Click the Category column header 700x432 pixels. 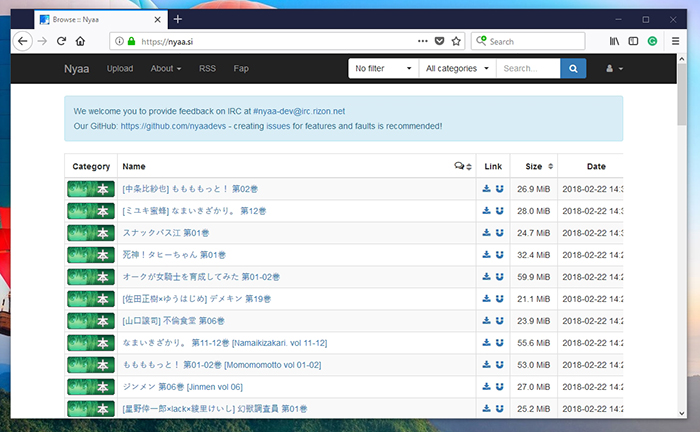[91, 166]
